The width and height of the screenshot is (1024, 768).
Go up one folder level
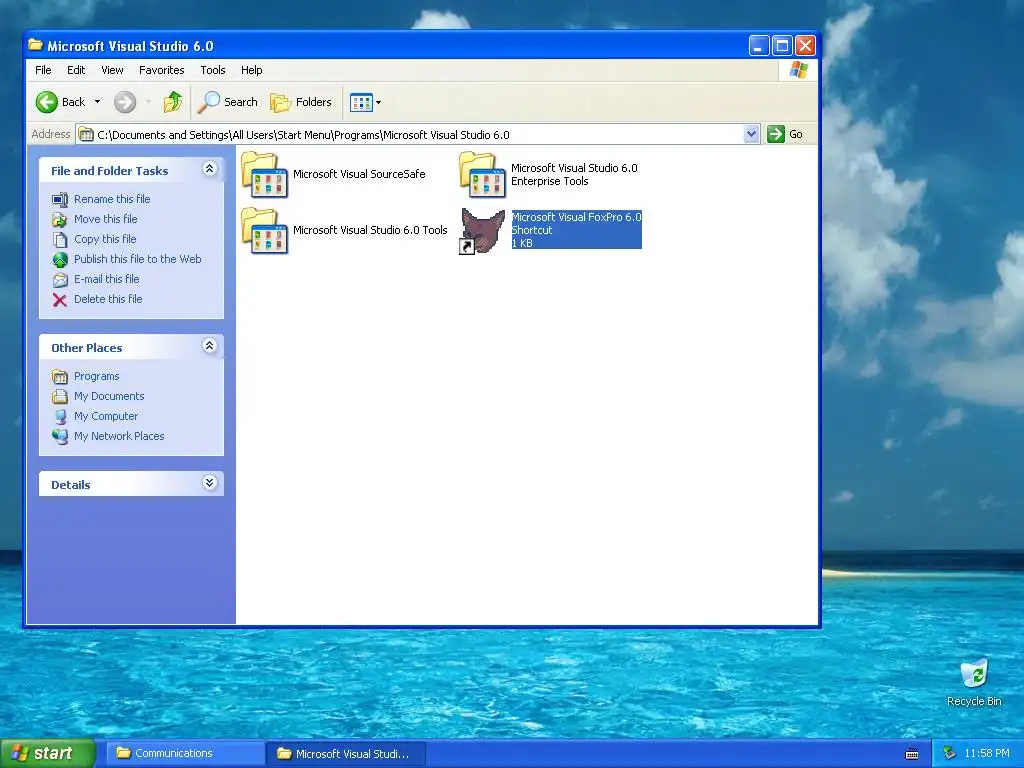pos(172,102)
